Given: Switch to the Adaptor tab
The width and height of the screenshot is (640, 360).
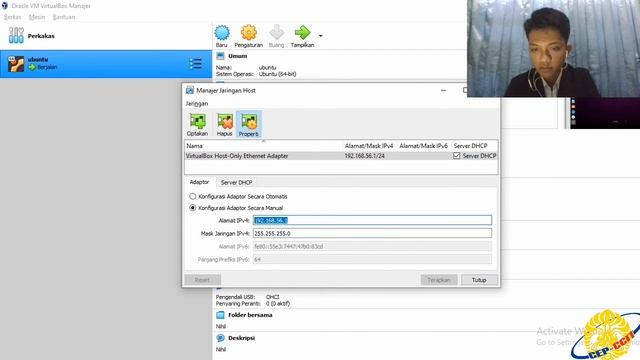Looking at the screenshot, I should [199, 182].
